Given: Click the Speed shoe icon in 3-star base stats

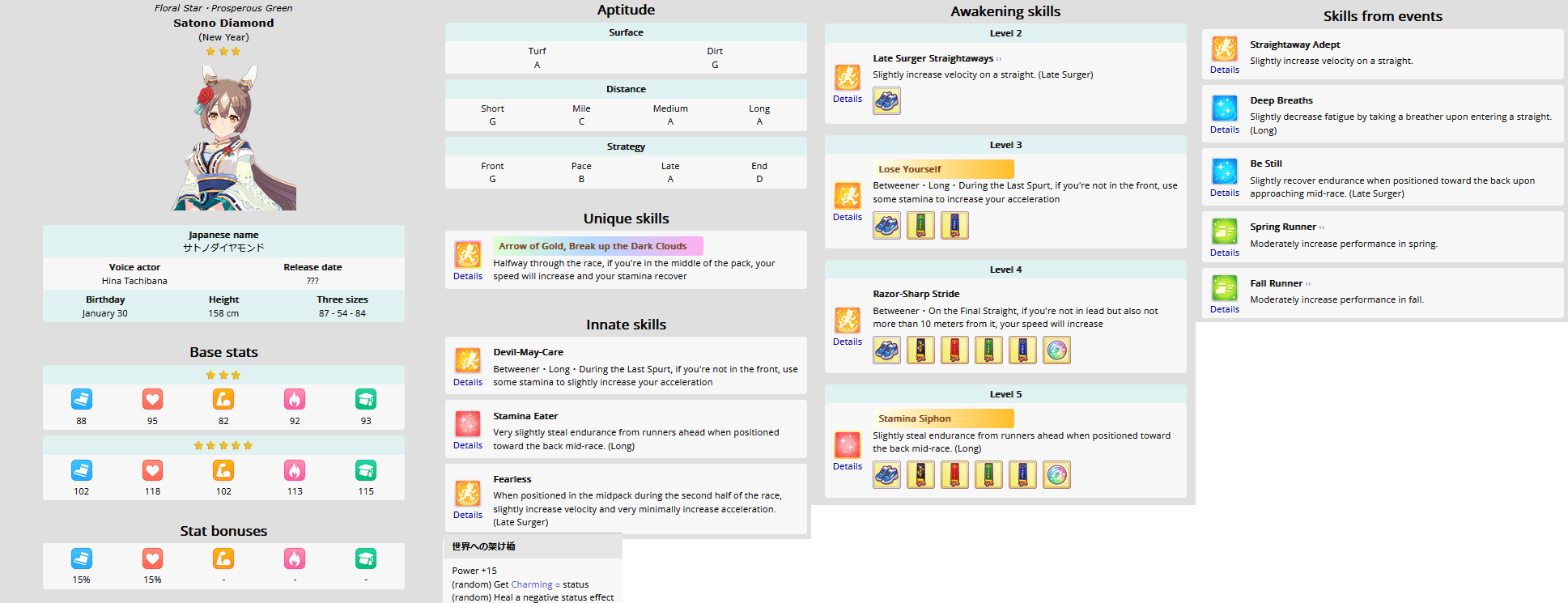Looking at the screenshot, I should (x=82, y=399).
